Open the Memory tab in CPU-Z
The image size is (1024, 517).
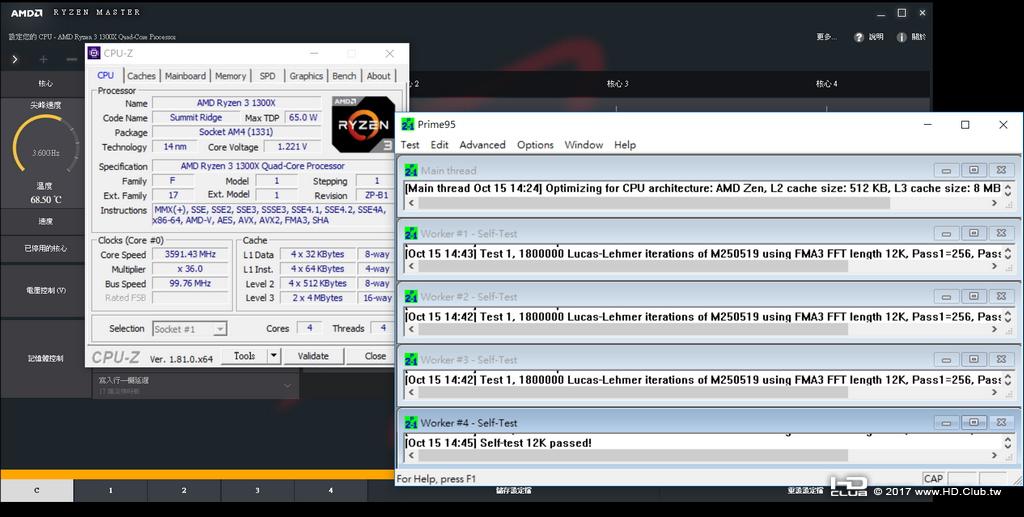(231, 76)
